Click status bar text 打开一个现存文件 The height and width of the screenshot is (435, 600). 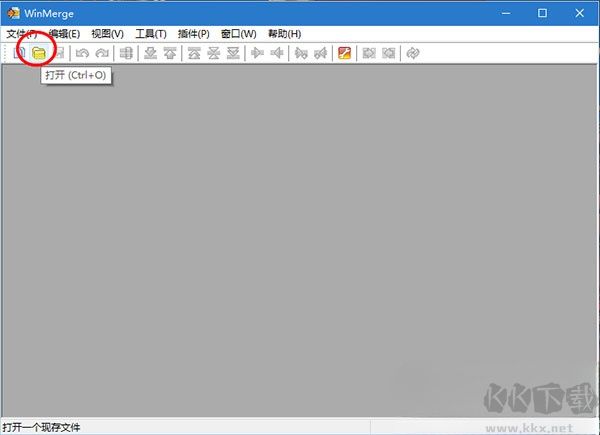pos(41,427)
